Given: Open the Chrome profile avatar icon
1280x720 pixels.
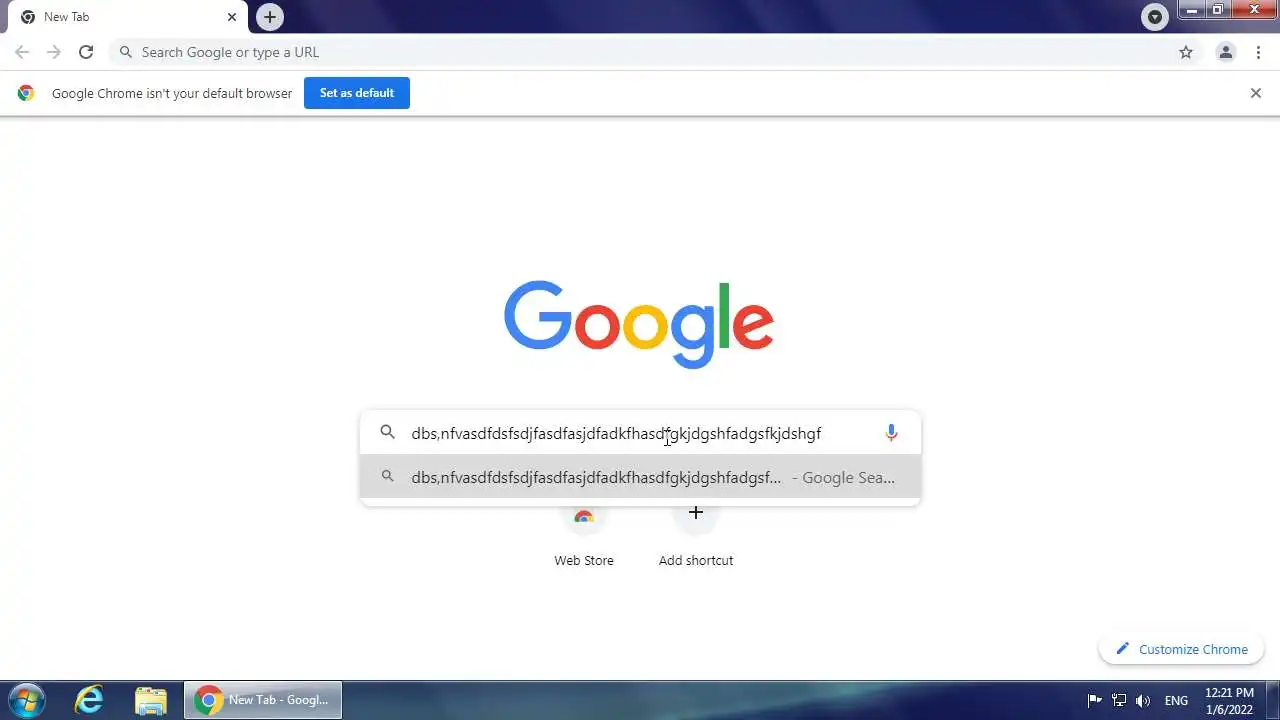Looking at the screenshot, I should click(x=1225, y=52).
